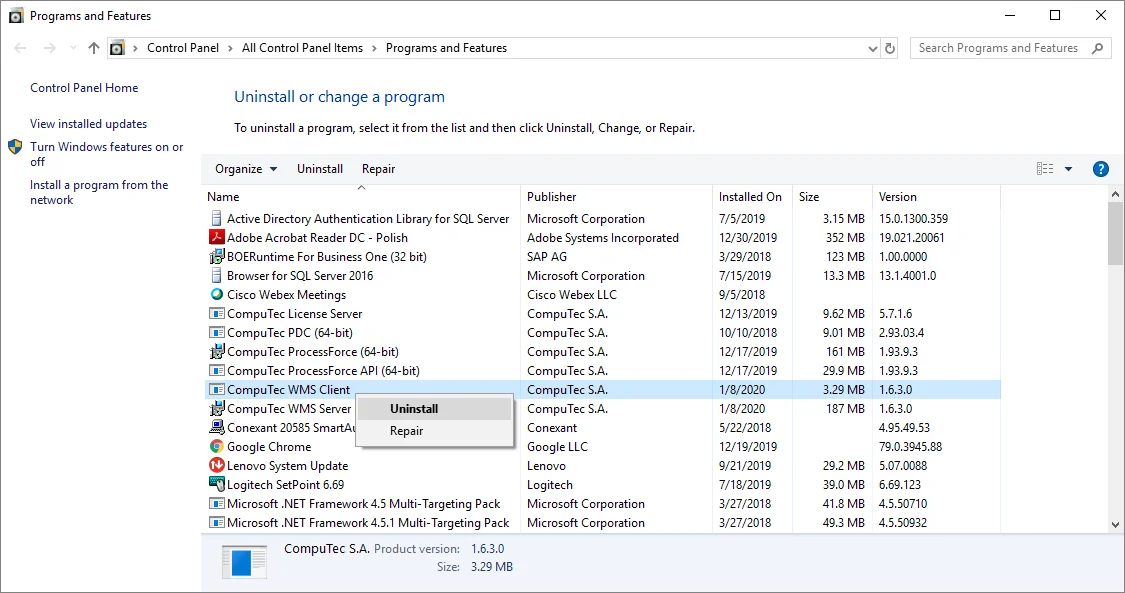The image size is (1125, 593).
Task: Click the Logitech SetPoint 6.69 icon
Action: tap(216, 485)
